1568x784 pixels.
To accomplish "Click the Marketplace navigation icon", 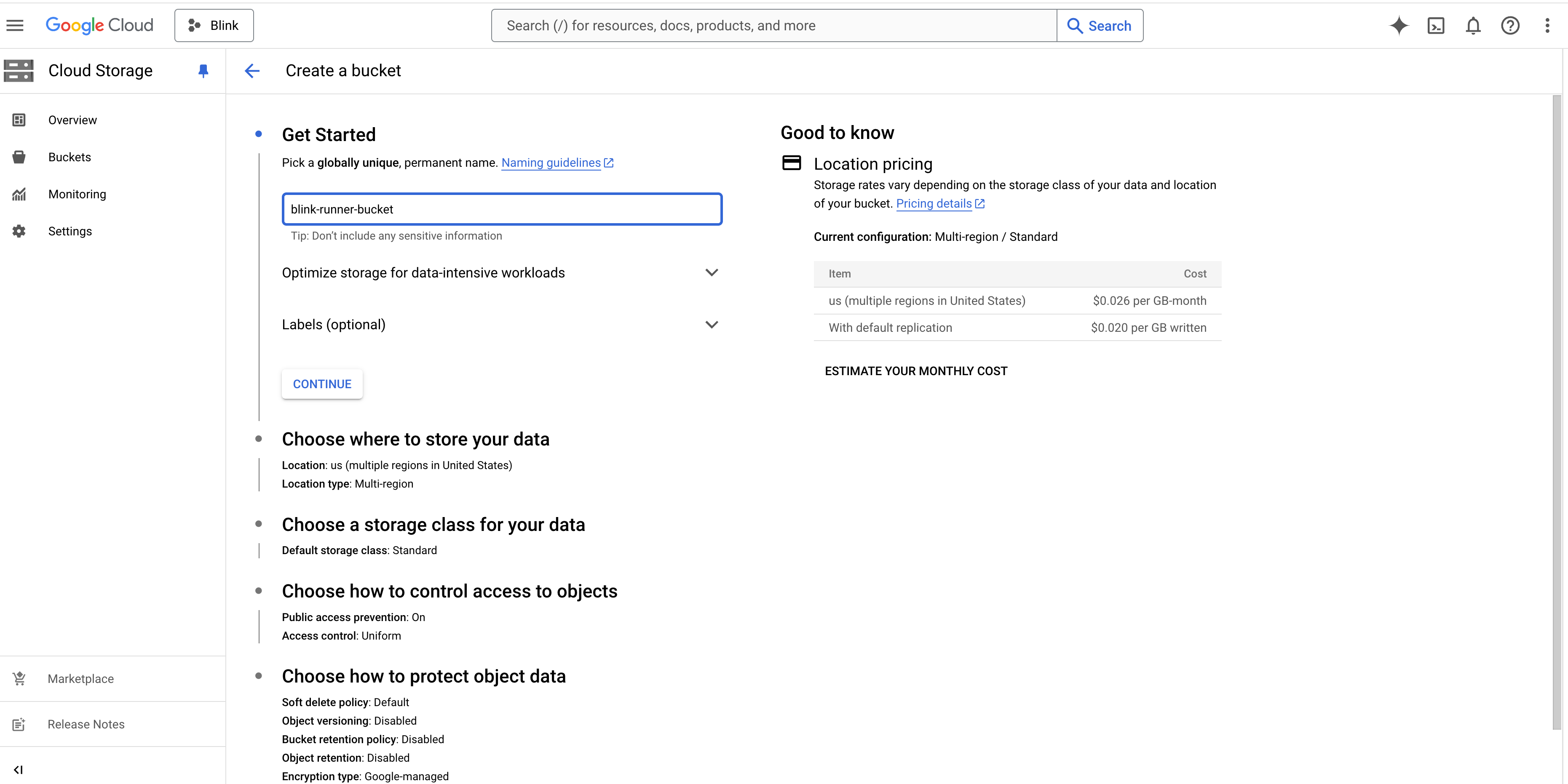I will coord(19,678).
